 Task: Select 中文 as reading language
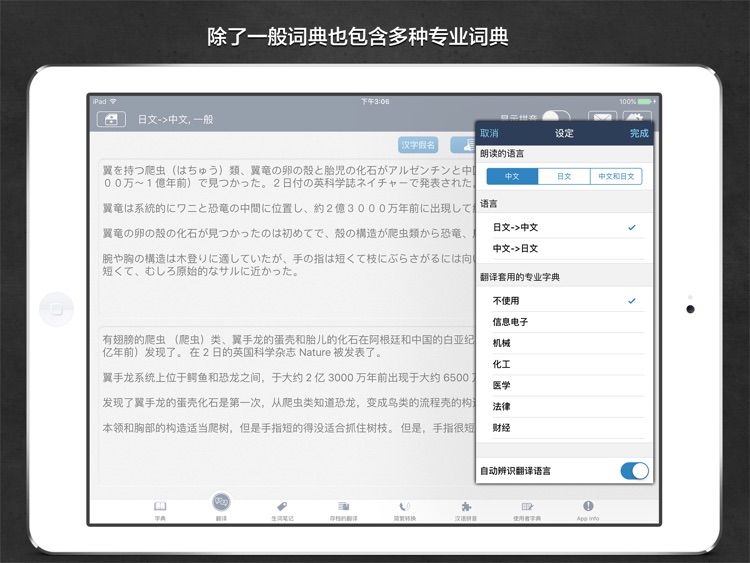point(512,176)
